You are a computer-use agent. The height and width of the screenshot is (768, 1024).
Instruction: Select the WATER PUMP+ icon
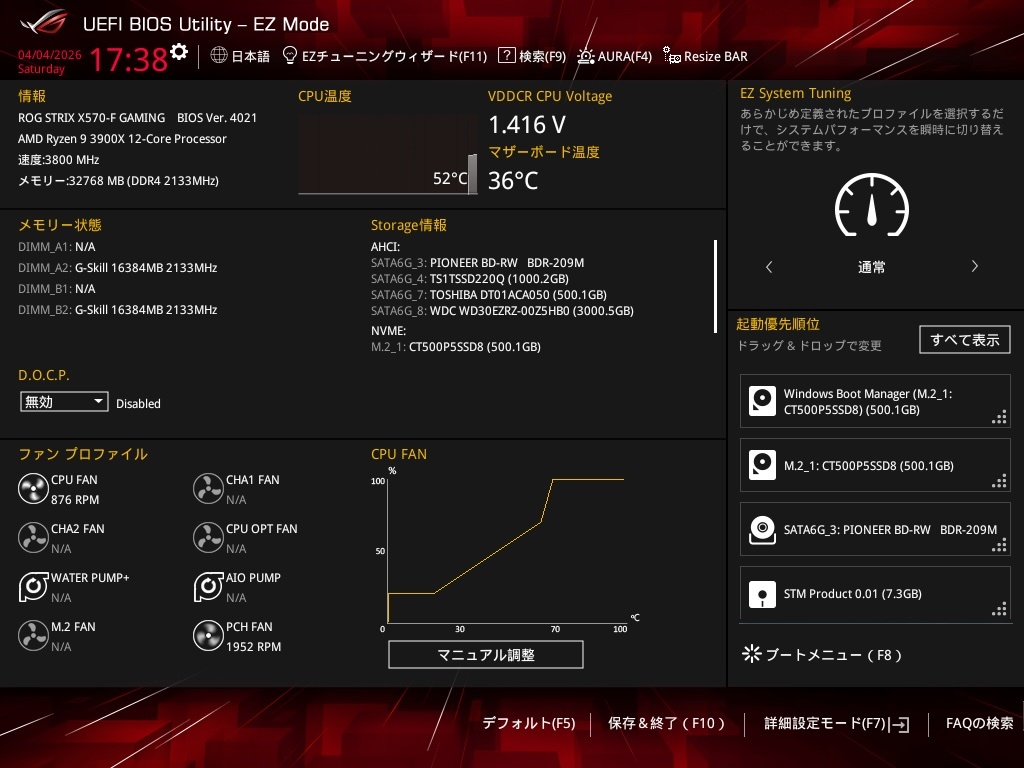pyautogui.click(x=32, y=586)
